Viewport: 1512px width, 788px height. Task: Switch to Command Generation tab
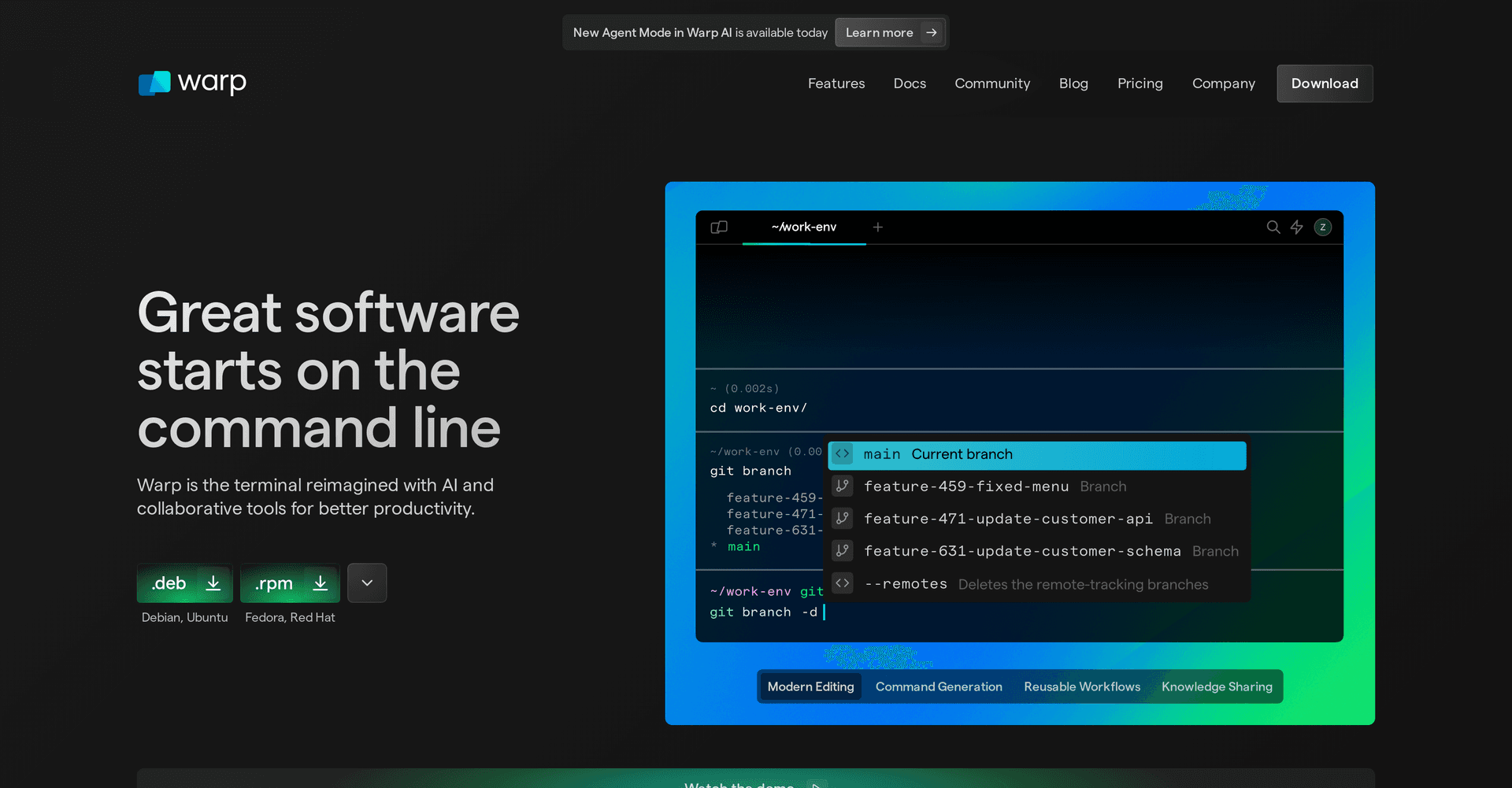[939, 686]
